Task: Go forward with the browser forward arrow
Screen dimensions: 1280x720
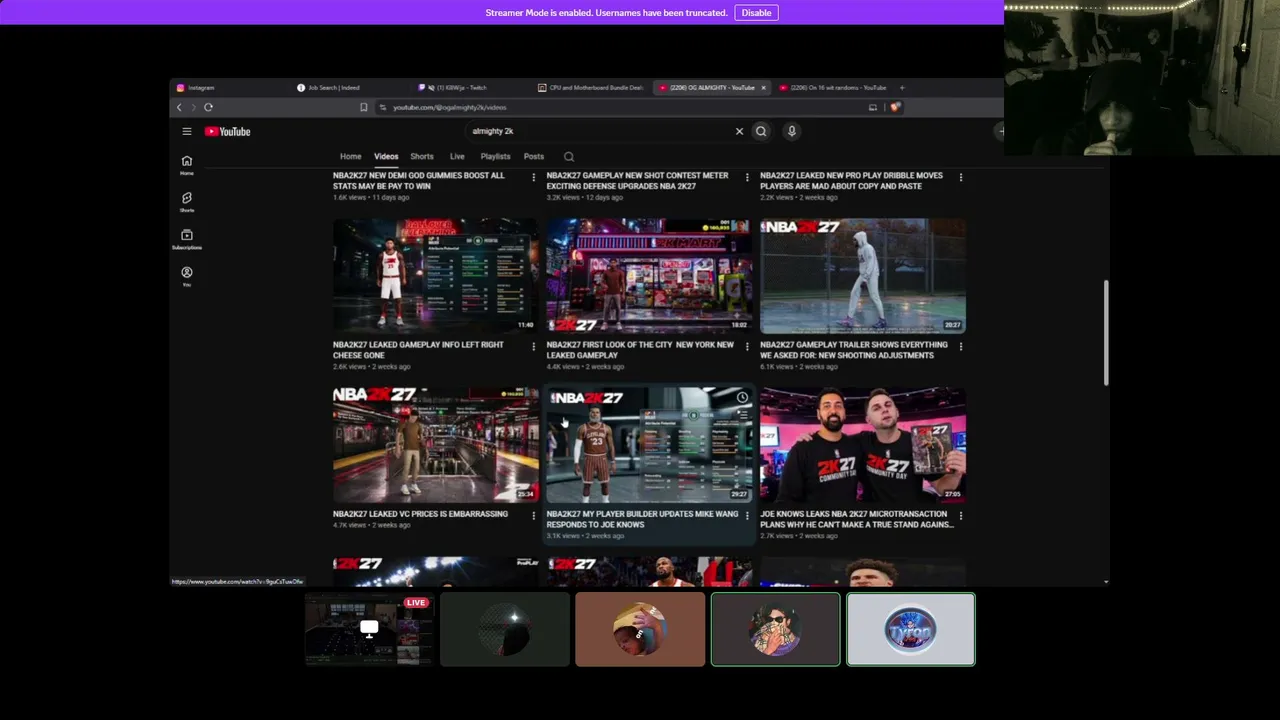Action: point(193,107)
